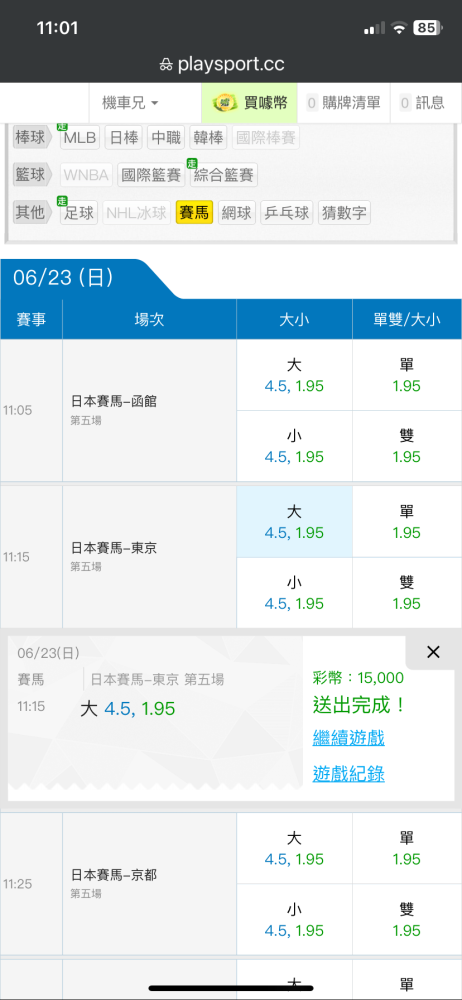This screenshot has height=1000, width=462.
Task: Select the 日棒 league tag
Action: [124, 138]
